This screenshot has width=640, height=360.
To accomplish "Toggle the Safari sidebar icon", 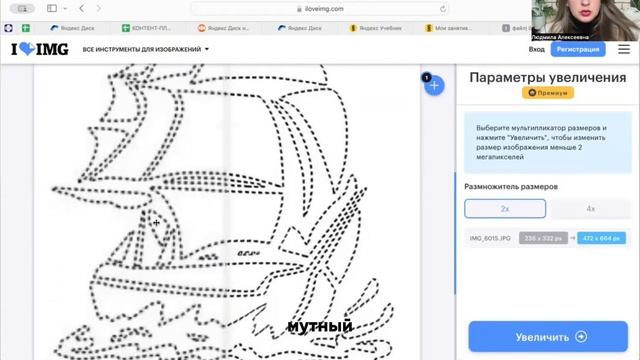I will point(52,8).
